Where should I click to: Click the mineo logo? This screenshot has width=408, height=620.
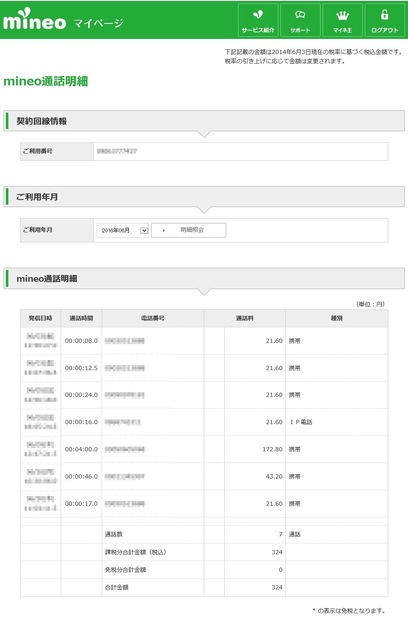click(x=34, y=19)
